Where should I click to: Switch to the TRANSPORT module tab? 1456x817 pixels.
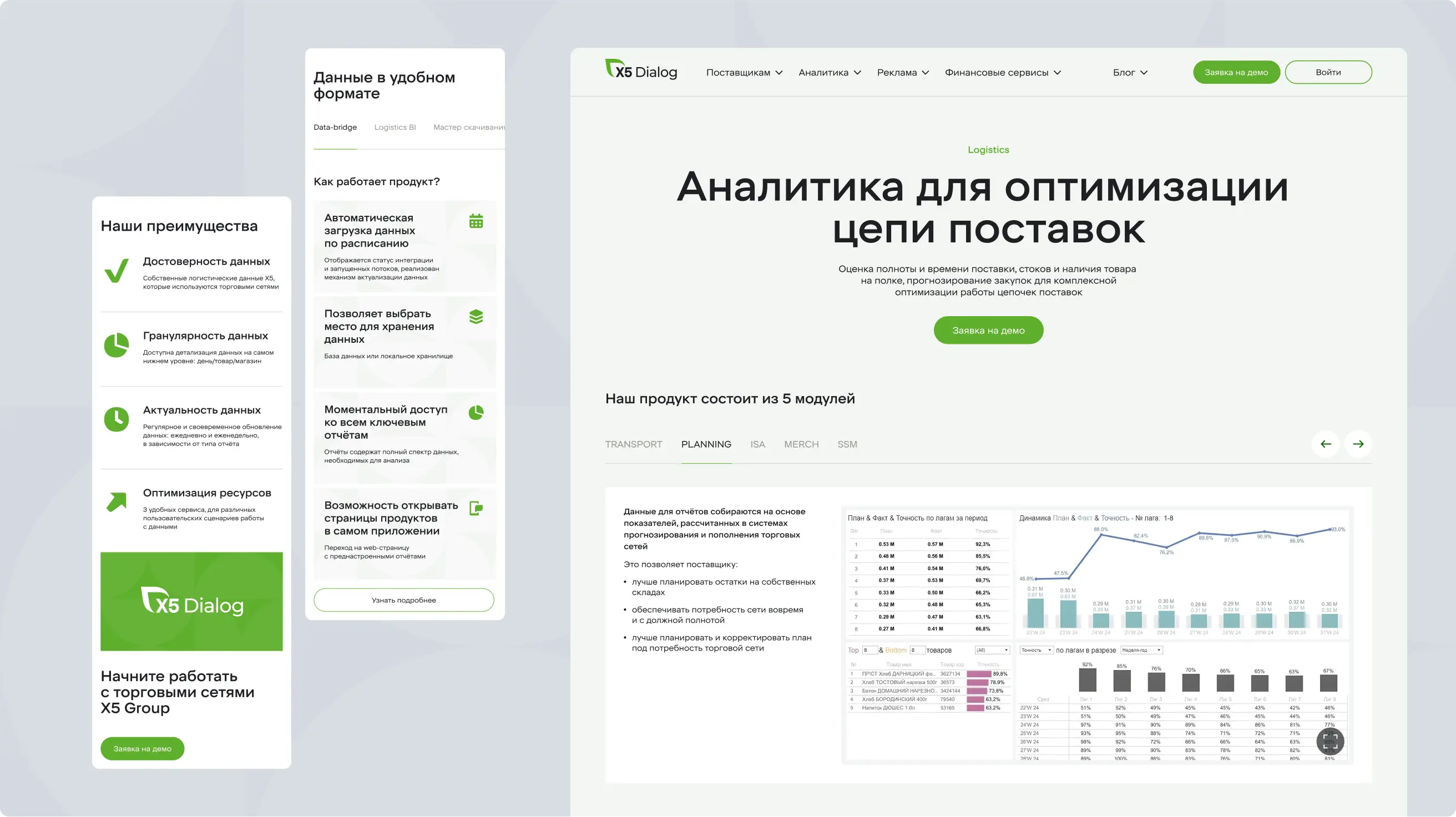(633, 444)
